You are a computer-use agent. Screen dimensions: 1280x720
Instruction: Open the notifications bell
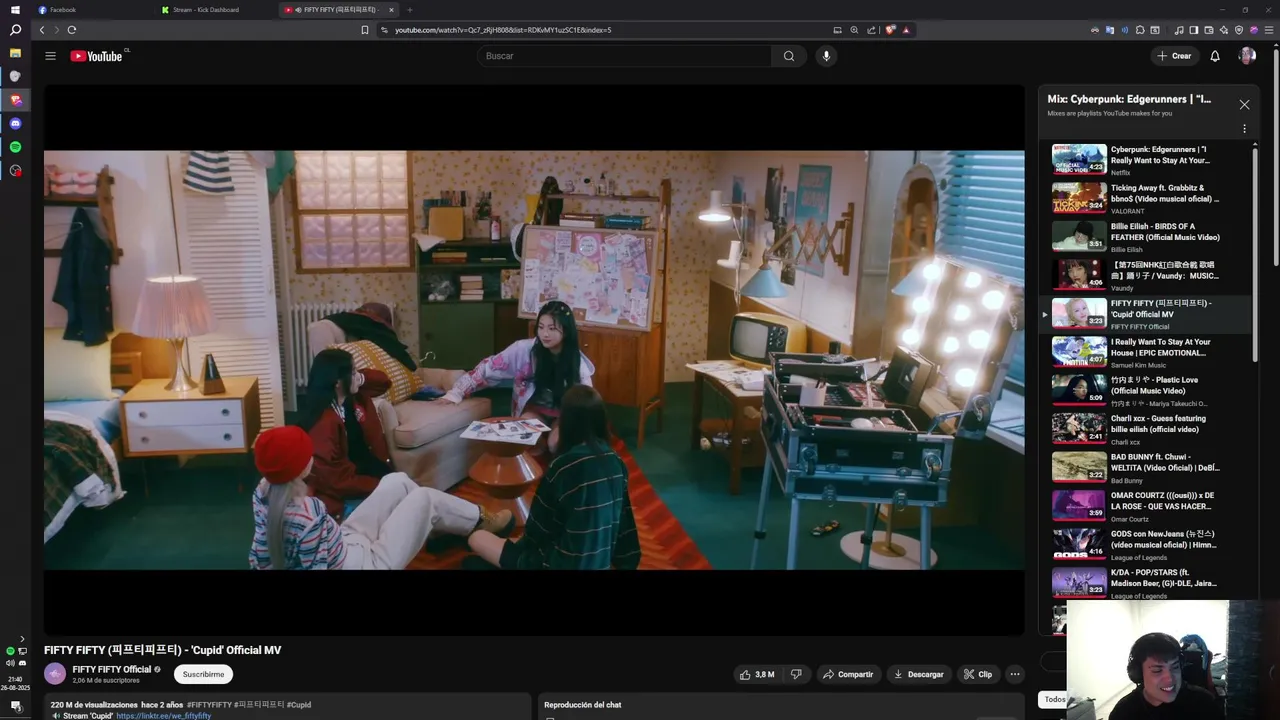1215,56
